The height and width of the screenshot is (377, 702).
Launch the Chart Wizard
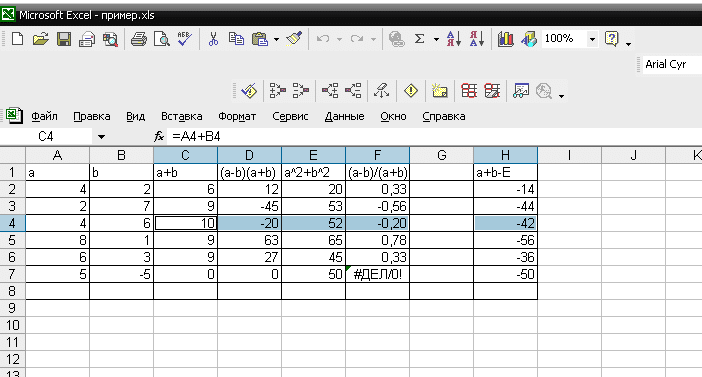pyautogui.click(x=505, y=39)
